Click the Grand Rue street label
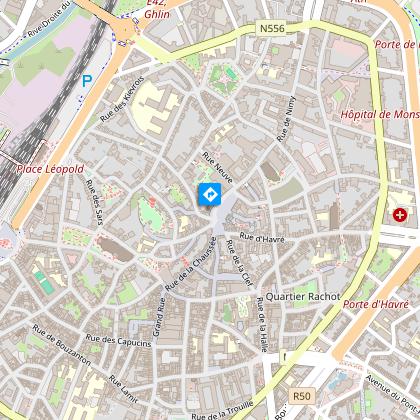Viewport: 420px width, 420px height. (159, 317)
